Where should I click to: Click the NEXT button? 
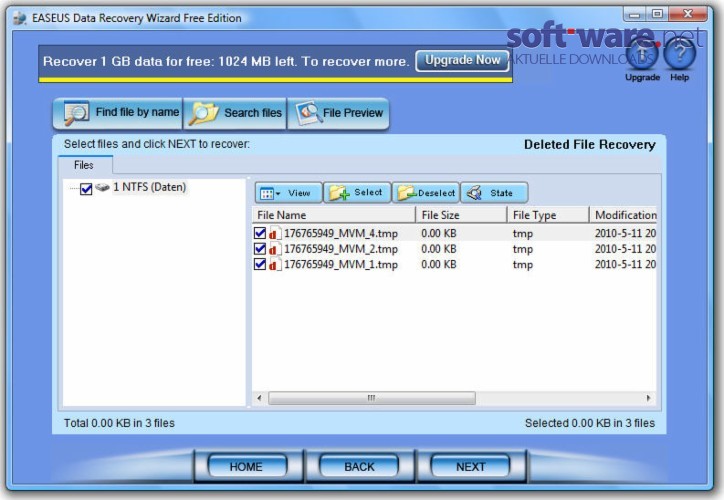click(470, 466)
